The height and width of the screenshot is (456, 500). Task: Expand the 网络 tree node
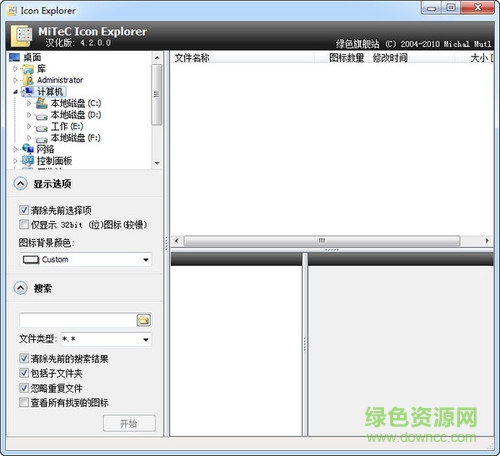click(x=15, y=149)
